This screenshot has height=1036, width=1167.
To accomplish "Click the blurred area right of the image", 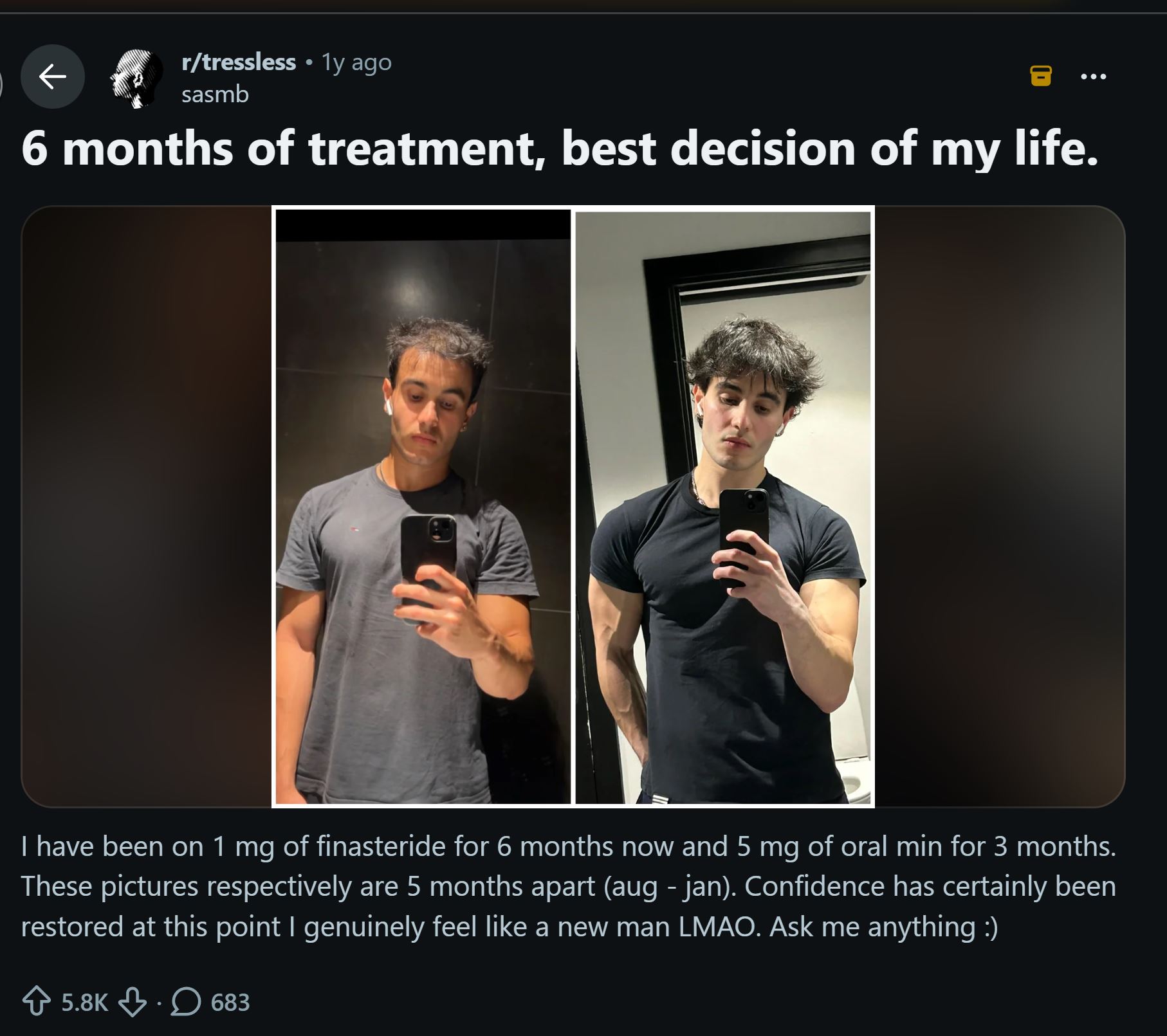I will pyautogui.click(x=1000, y=507).
